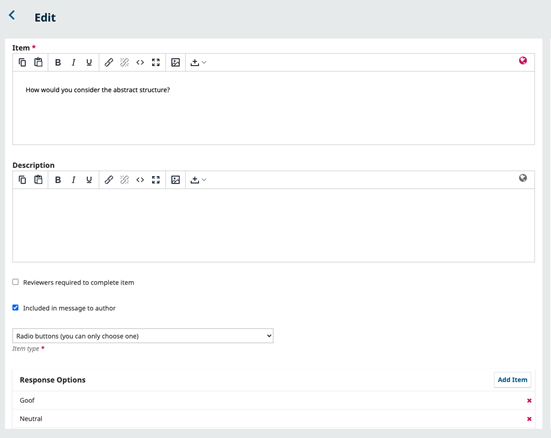Click the Add Item button

(512, 380)
